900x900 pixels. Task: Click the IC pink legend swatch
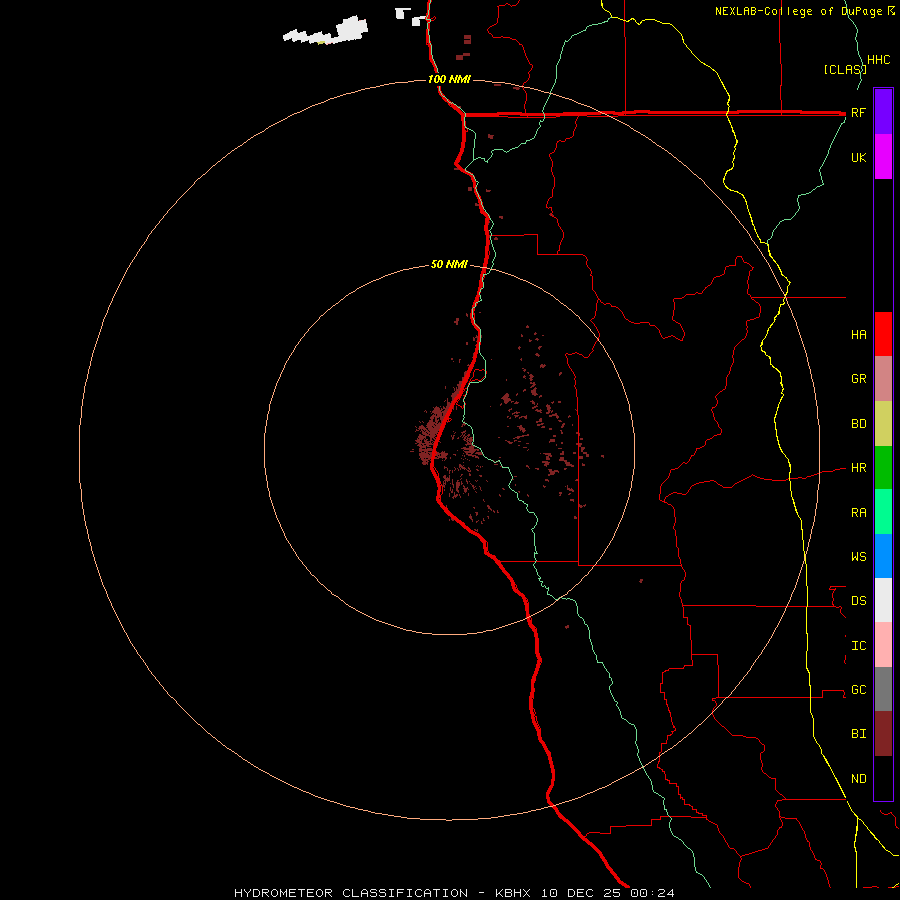[x=883, y=645]
